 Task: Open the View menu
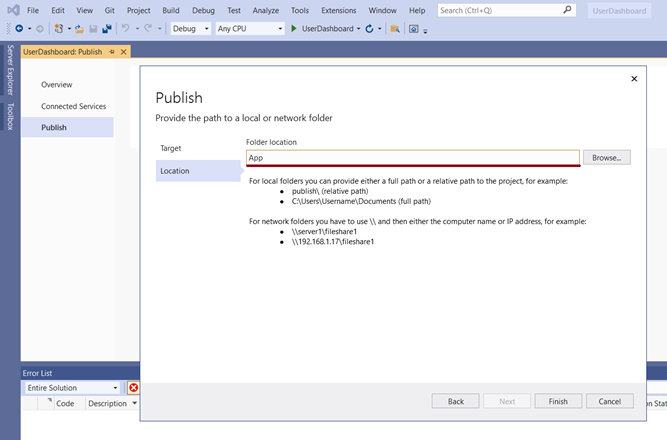(x=85, y=10)
